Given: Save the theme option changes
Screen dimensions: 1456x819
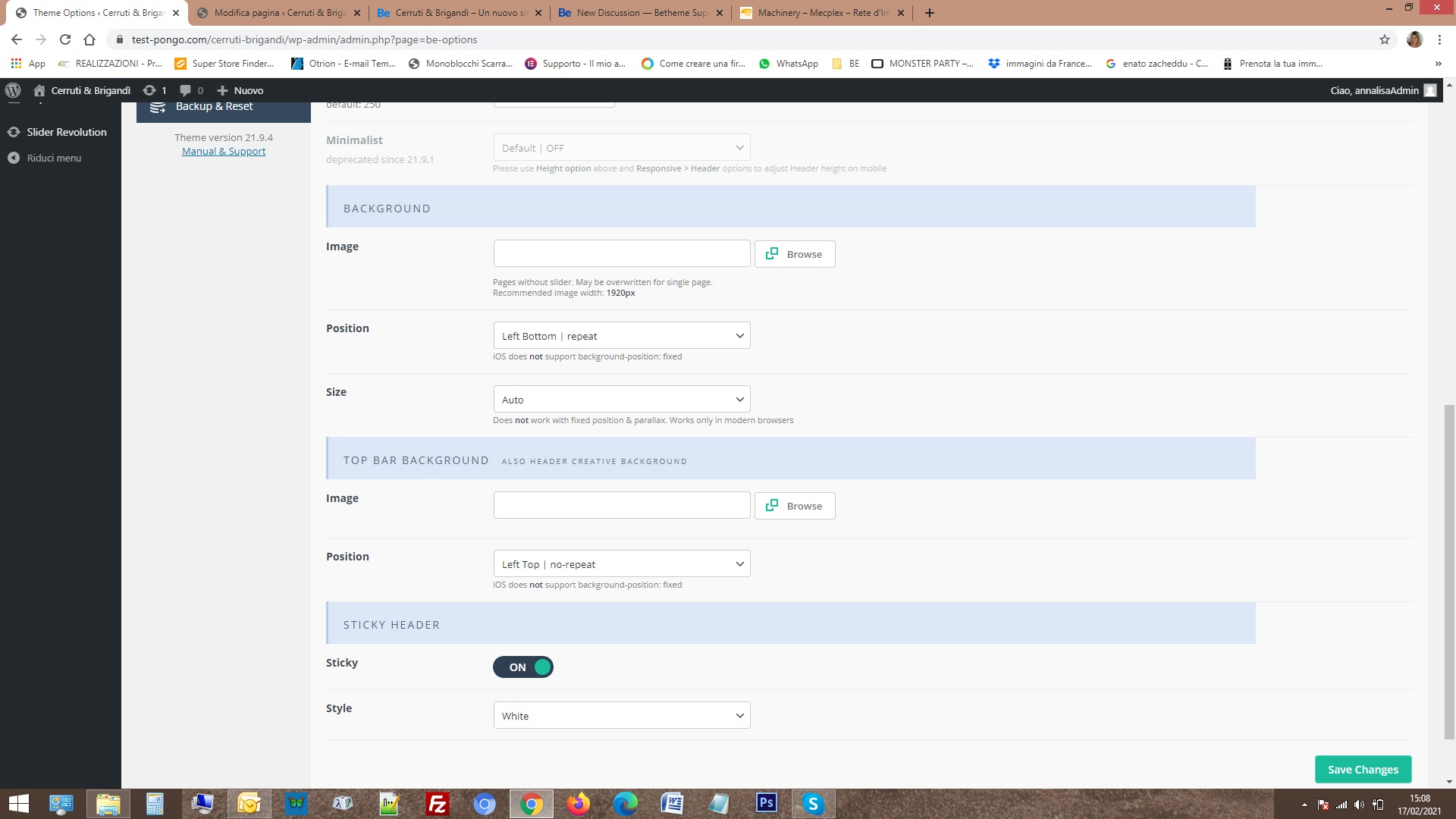Looking at the screenshot, I should [x=1363, y=769].
